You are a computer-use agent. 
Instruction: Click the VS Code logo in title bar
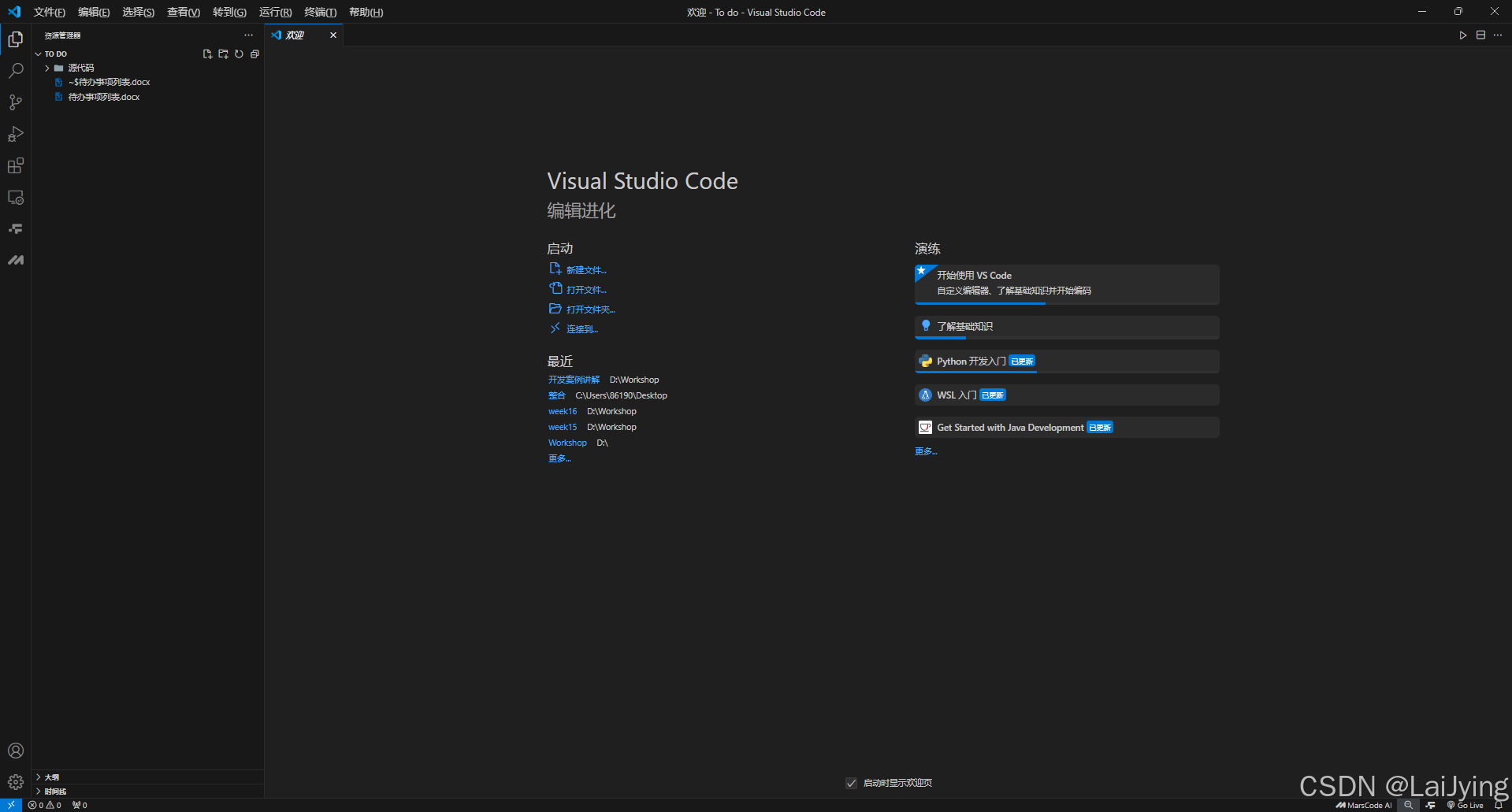tap(14, 12)
